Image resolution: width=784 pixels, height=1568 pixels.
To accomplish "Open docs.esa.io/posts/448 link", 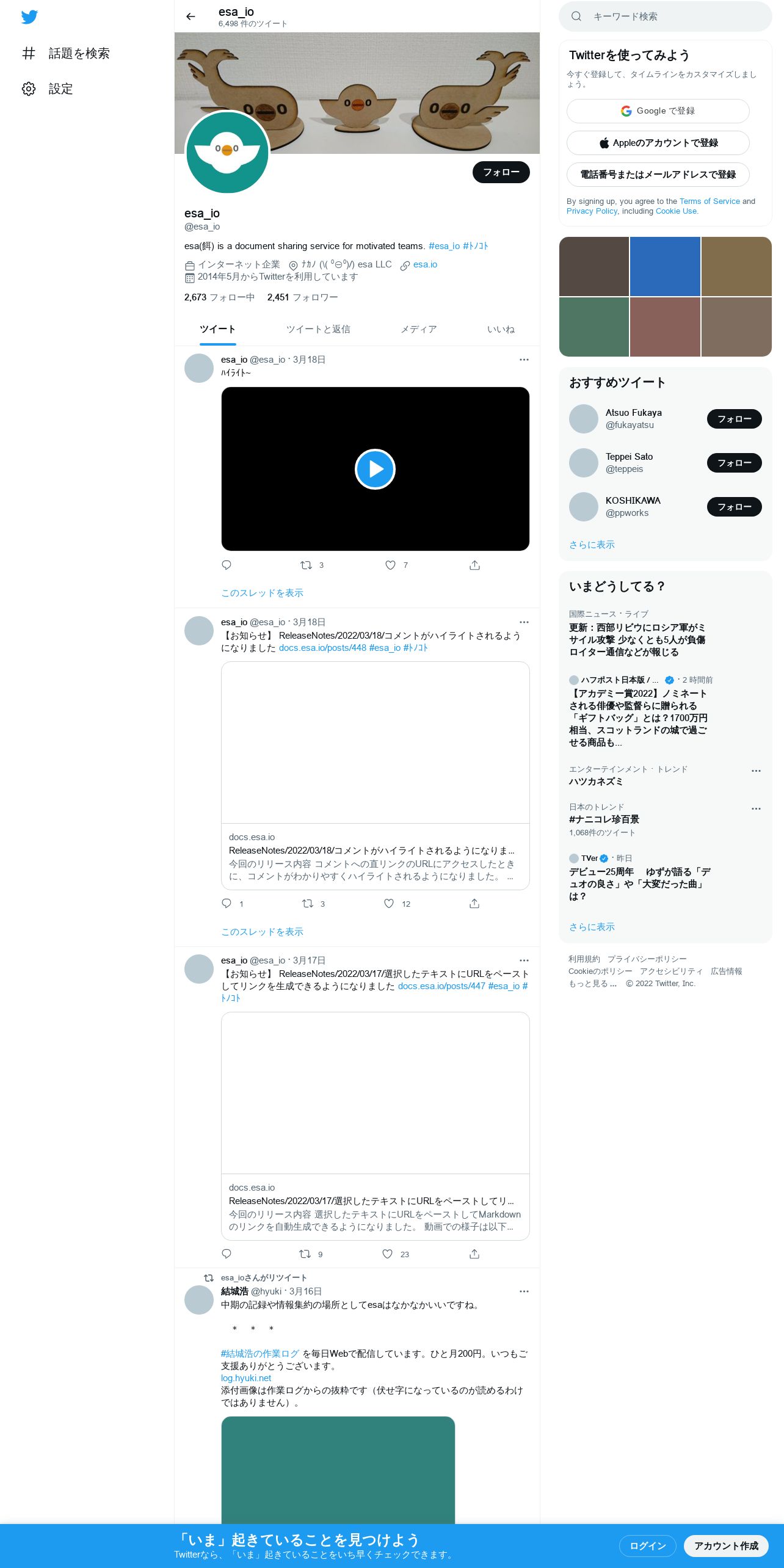I will point(322,648).
